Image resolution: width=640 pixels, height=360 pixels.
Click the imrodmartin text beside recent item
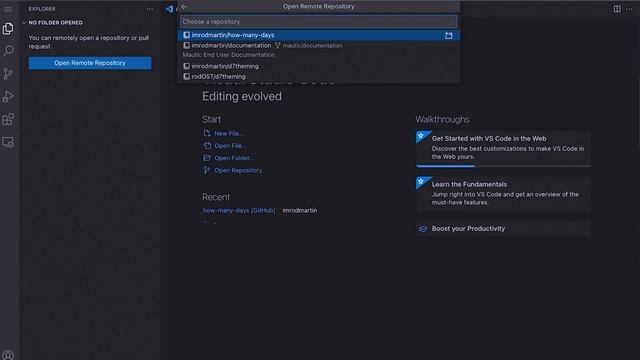tap(300, 210)
